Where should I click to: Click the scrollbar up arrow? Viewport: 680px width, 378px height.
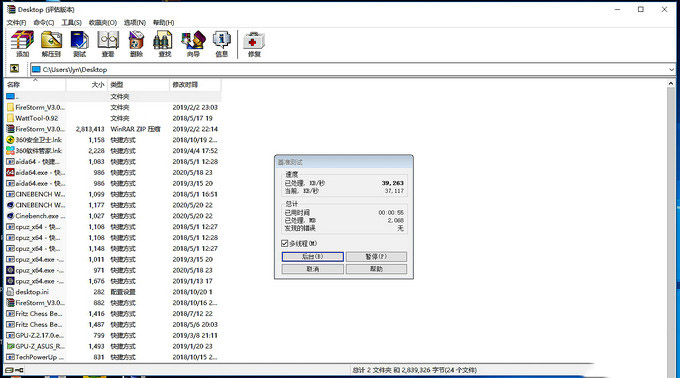click(x=671, y=83)
